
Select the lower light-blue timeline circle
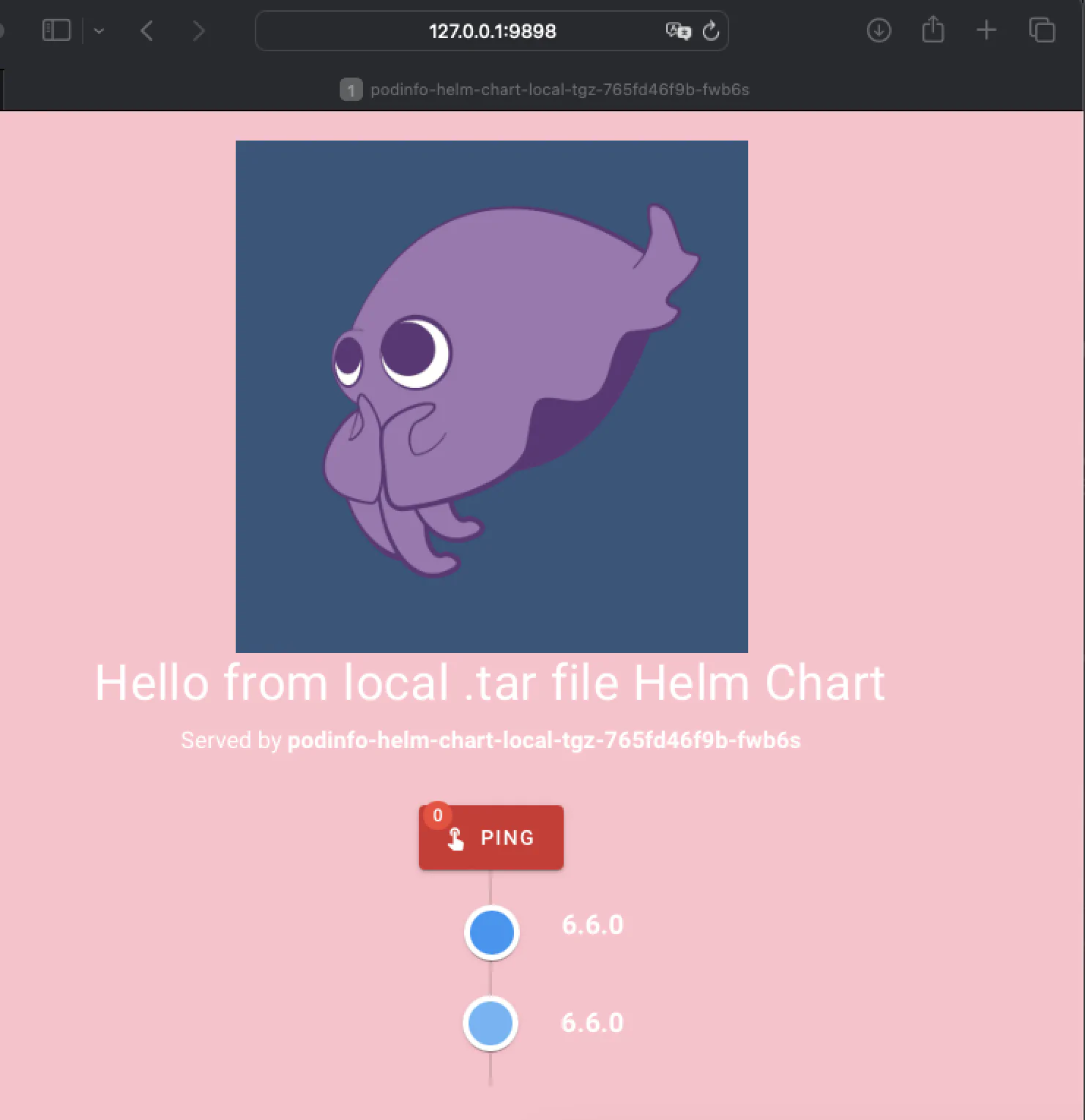point(491,1023)
